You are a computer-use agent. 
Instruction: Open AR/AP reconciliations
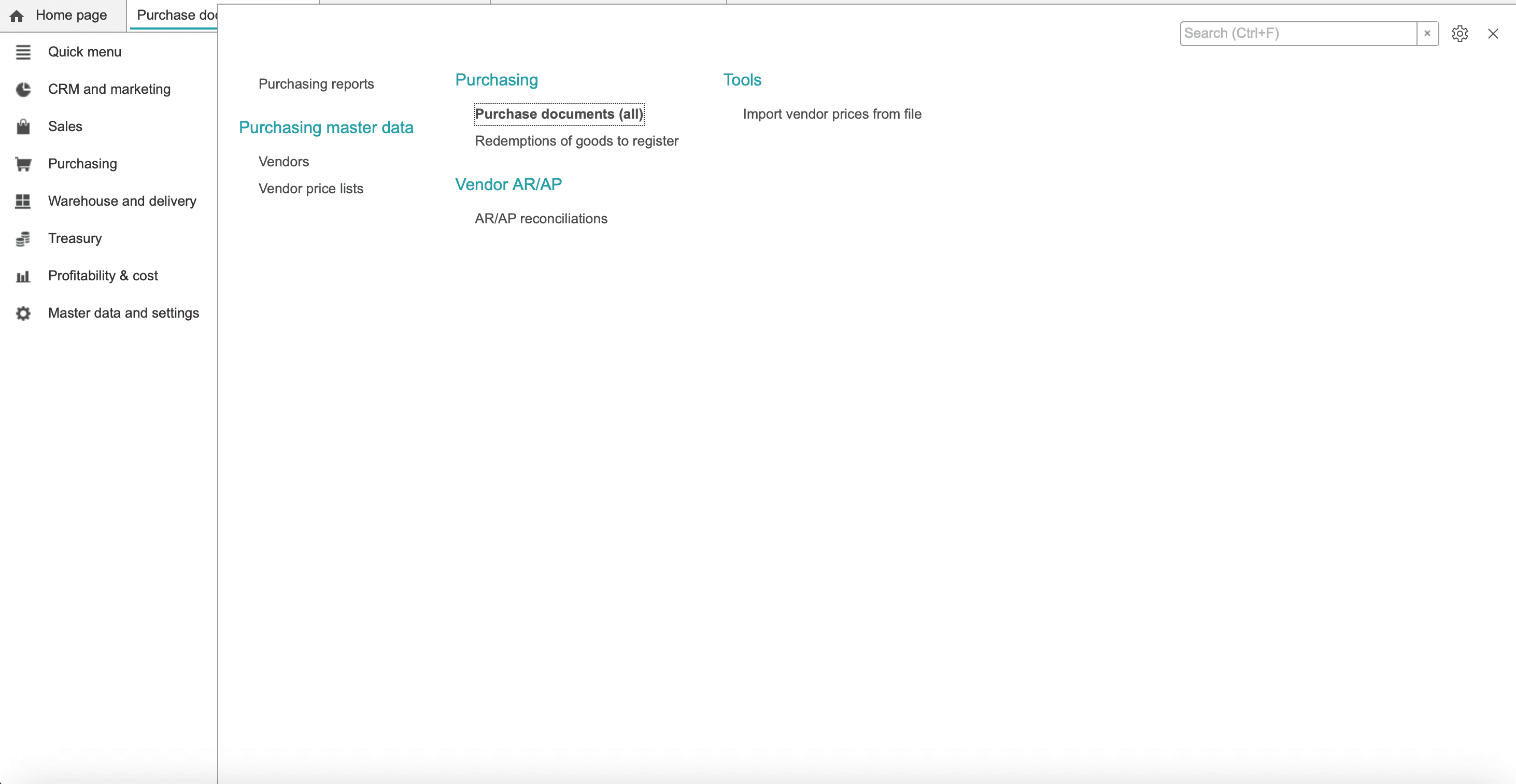[541, 218]
